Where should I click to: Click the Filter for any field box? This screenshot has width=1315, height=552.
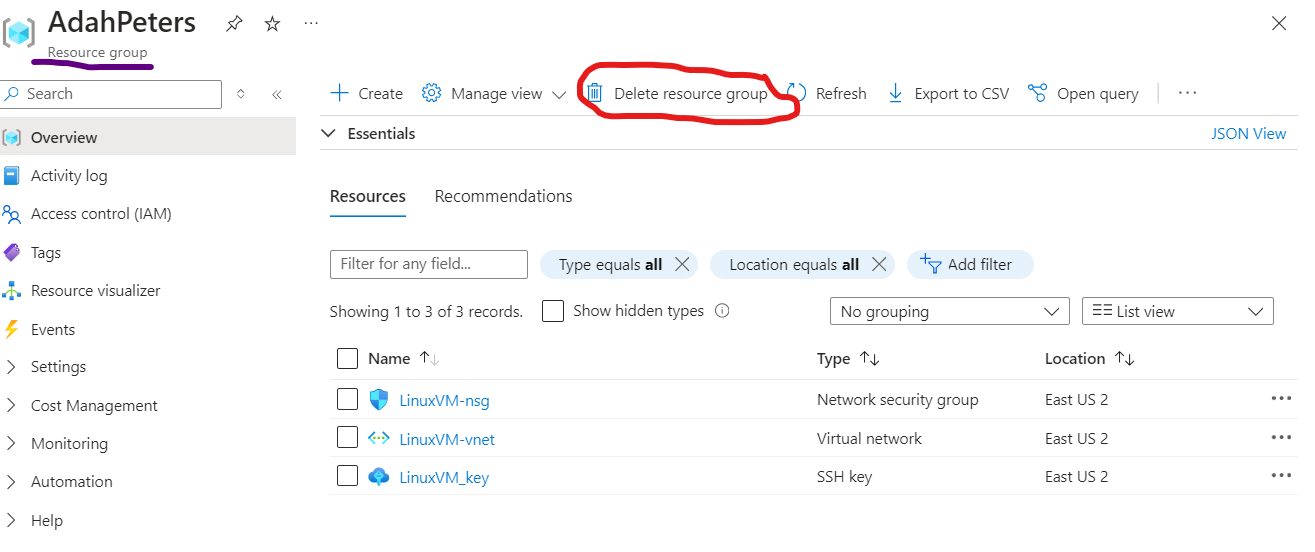point(428,264)
